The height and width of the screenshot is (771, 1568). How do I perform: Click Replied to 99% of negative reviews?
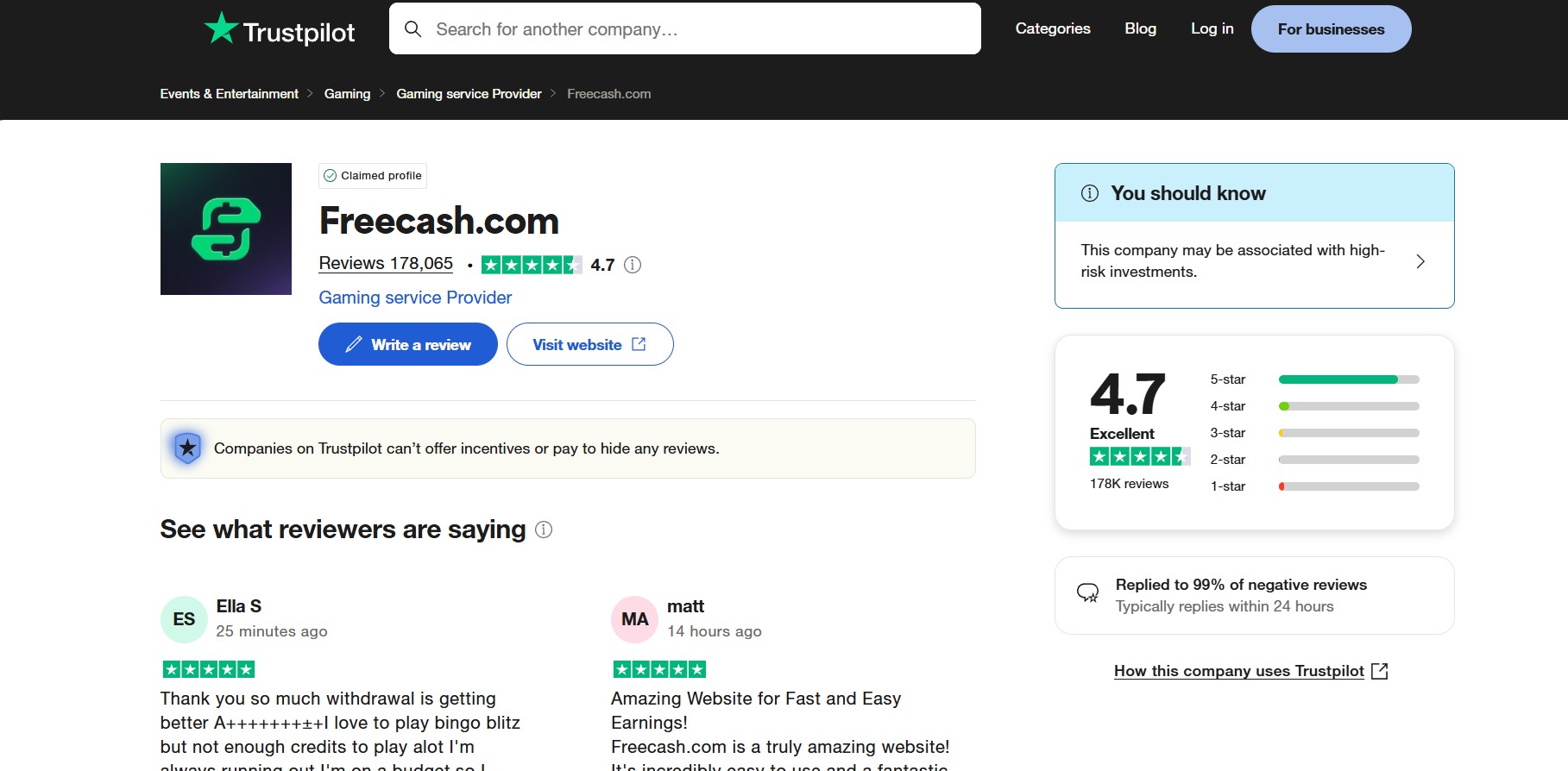pyautogui.click(x=1241, y=585)
